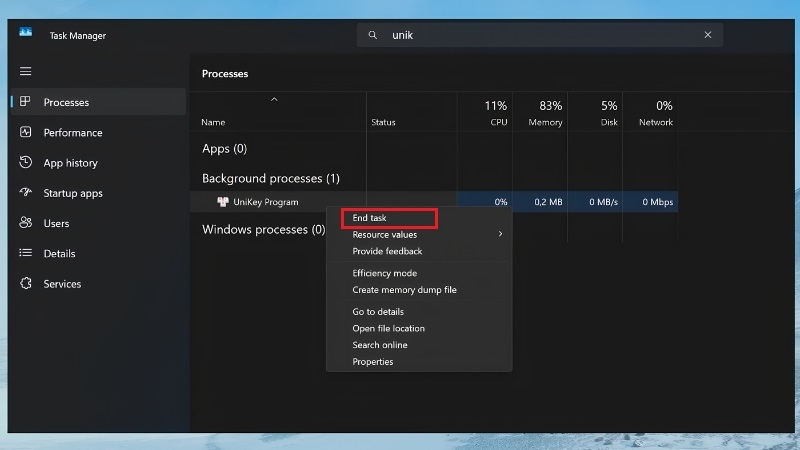Image resolution: width=800 pixels, height=450 pixels.
Task: Choose Create memory dump file
Action: point(419,290)
